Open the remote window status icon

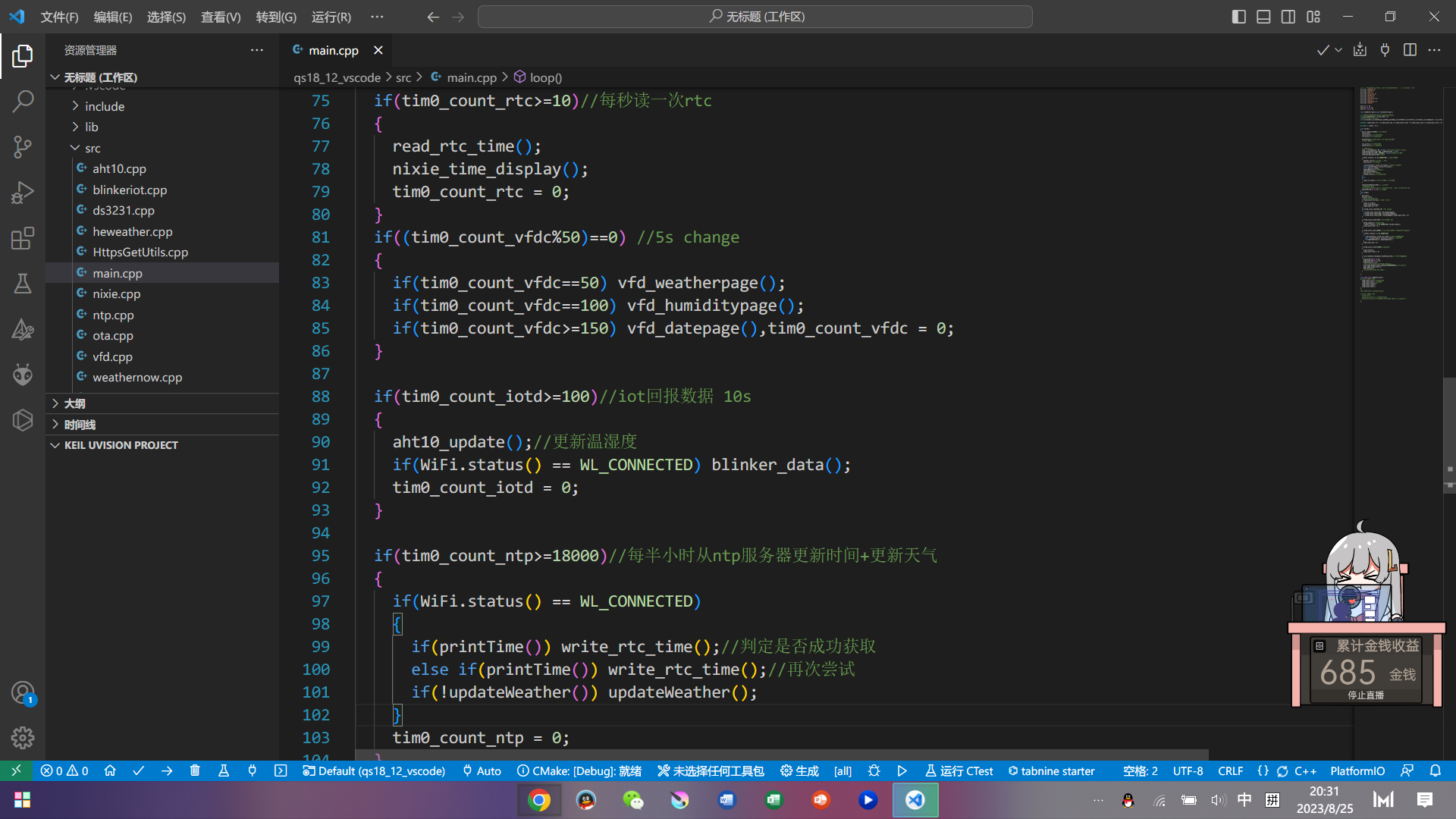click(16, 770)
